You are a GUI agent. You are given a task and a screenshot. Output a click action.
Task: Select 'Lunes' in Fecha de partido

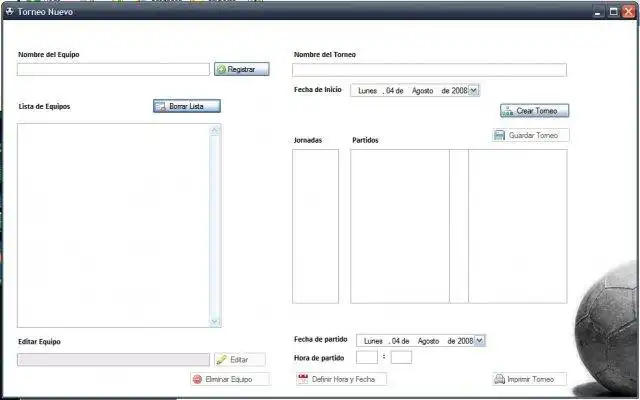click(373, 341)
